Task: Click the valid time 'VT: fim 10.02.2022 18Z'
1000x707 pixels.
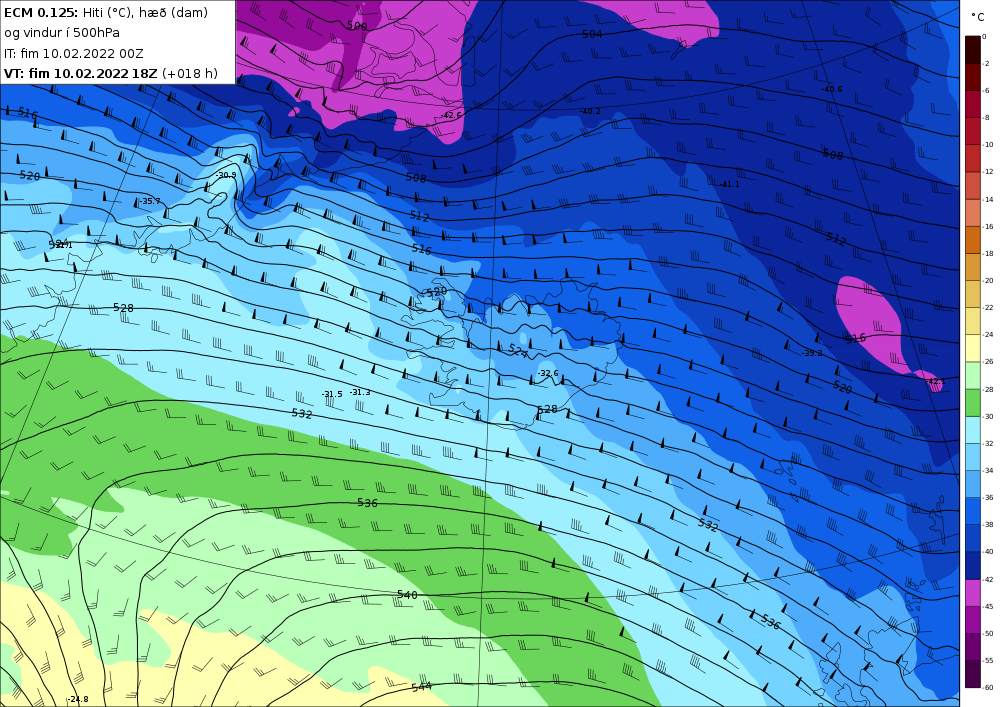Action: [x=80, y=73]
